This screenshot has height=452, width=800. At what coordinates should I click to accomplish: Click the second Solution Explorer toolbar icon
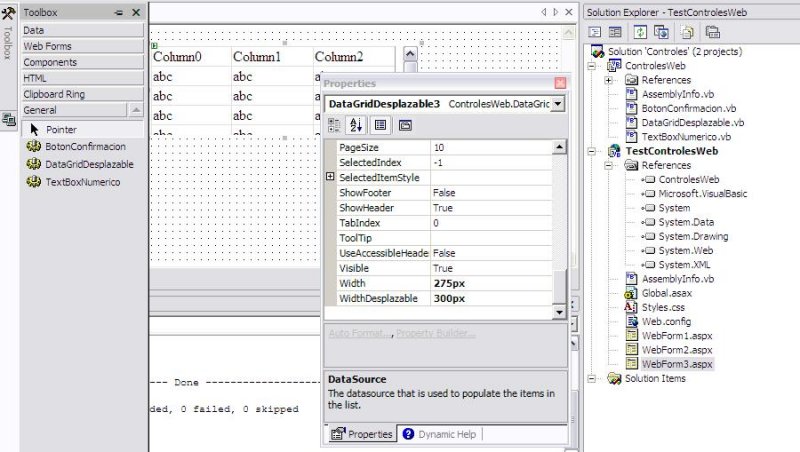(615, 32)
